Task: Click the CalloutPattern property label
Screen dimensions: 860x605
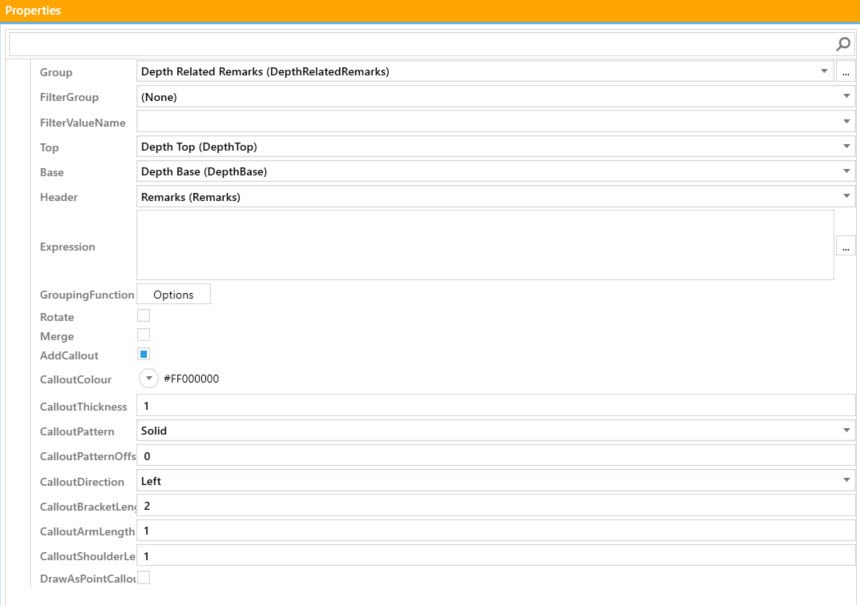Action: [x=77, y=432]
